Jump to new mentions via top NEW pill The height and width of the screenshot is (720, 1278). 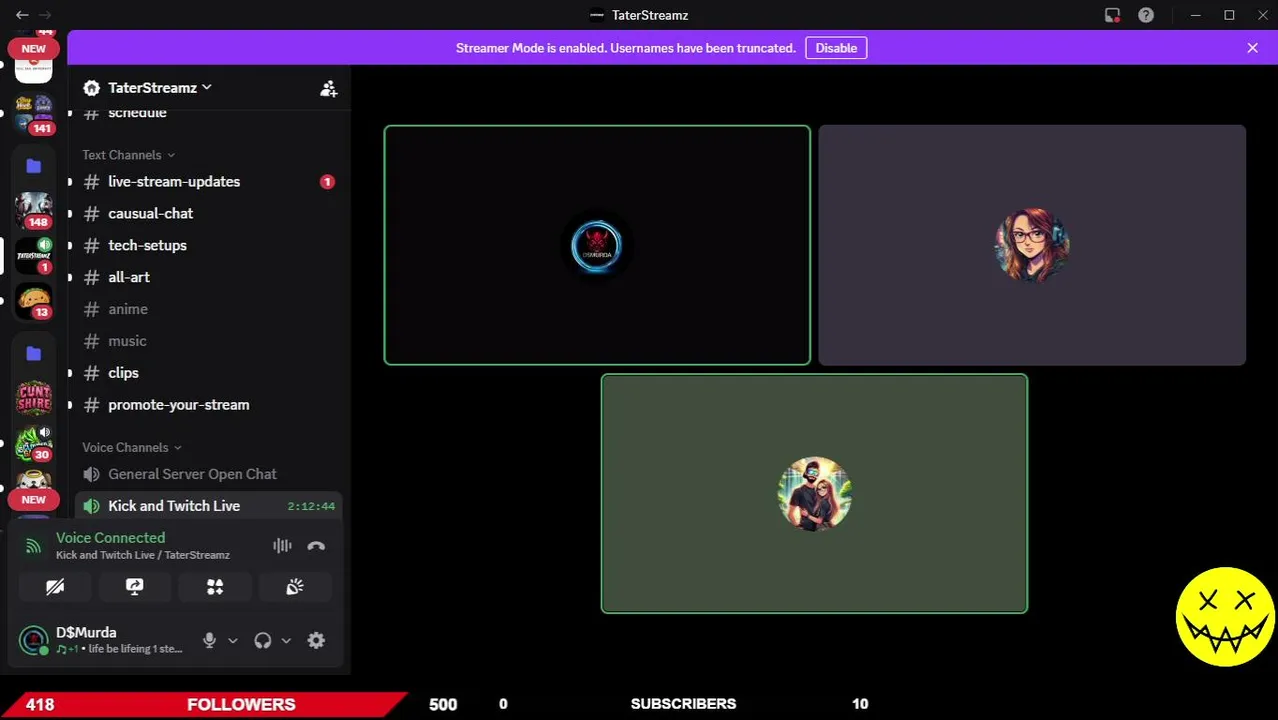[33, 49]
